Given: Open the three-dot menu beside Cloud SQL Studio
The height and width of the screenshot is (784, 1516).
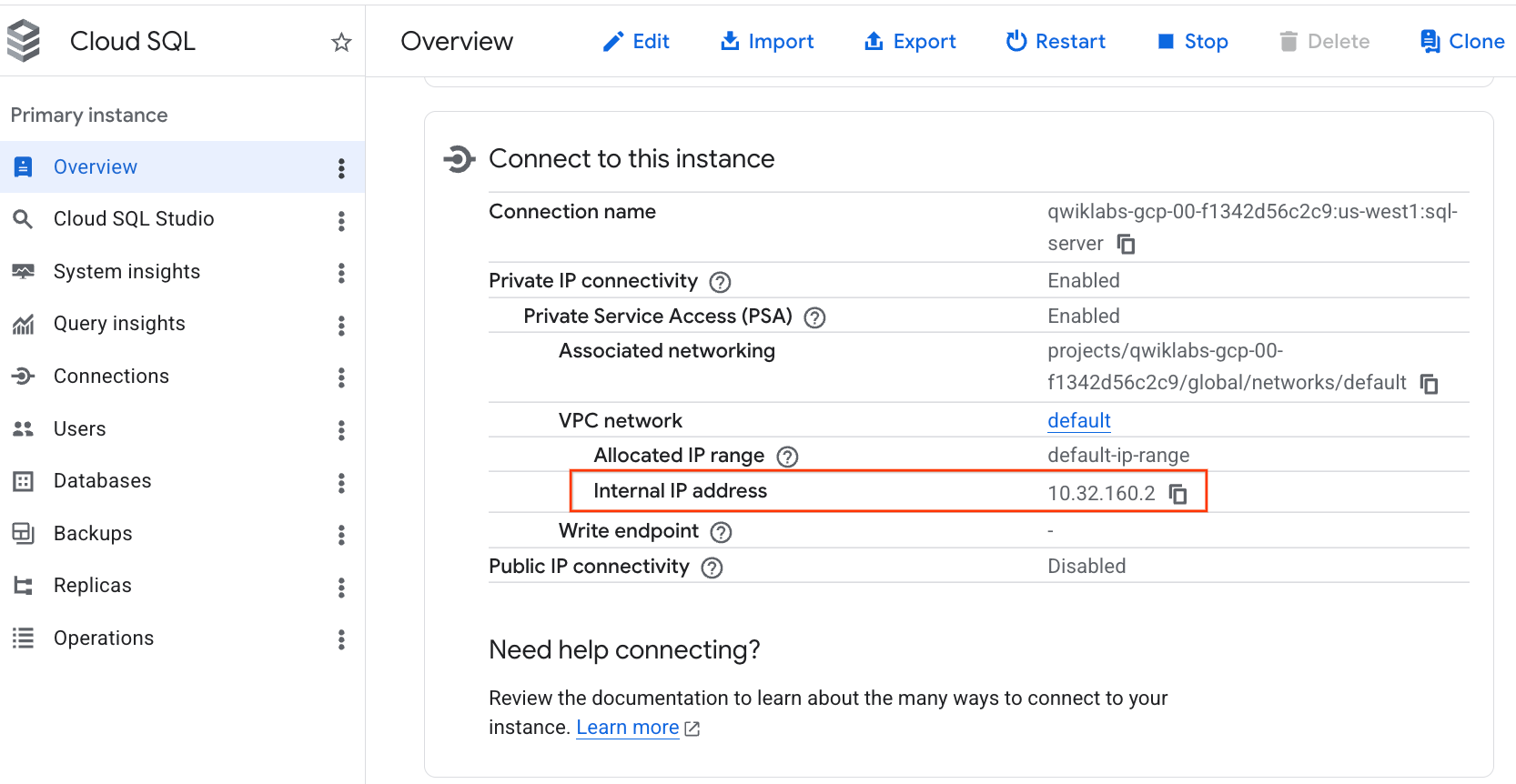Looking at the screenshot, I should (341, 221).
